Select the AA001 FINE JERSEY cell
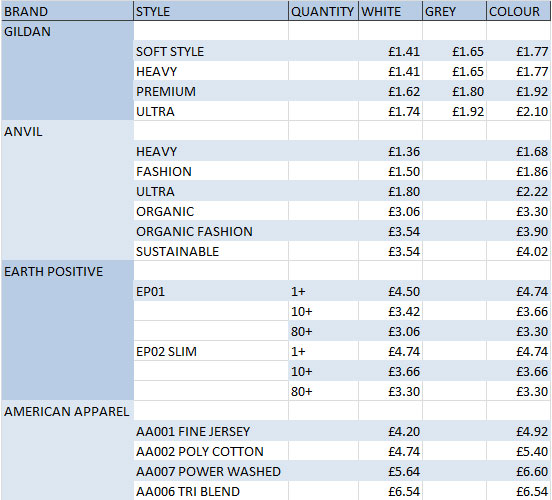Image resolution: width=552 pixels, height=500 pixels. (211, 431)
